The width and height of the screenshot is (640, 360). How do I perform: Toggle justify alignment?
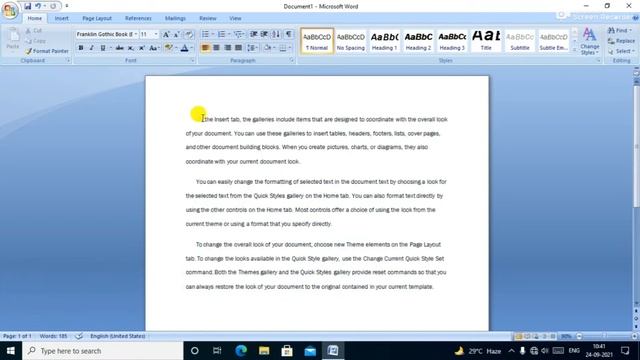238,48
